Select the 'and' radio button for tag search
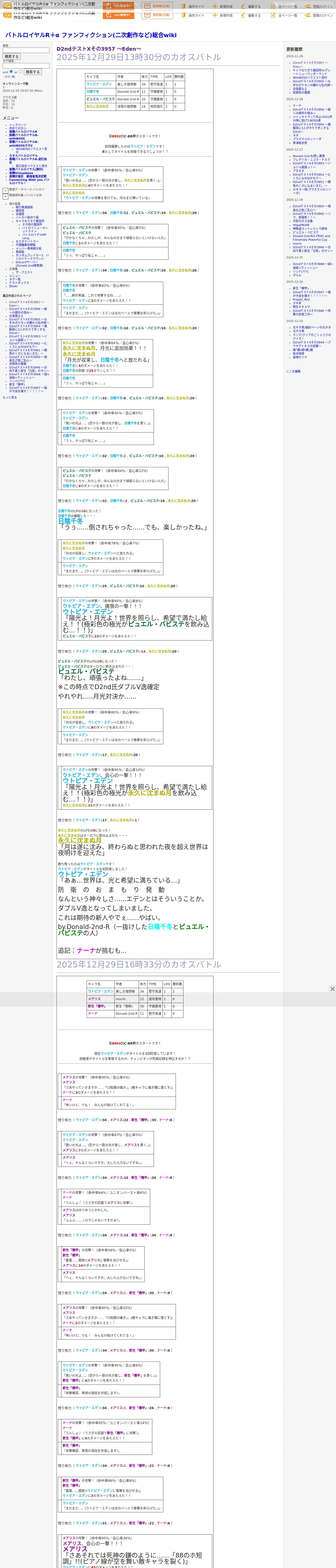Screen dimensions: 336x1568 (12, 71)
